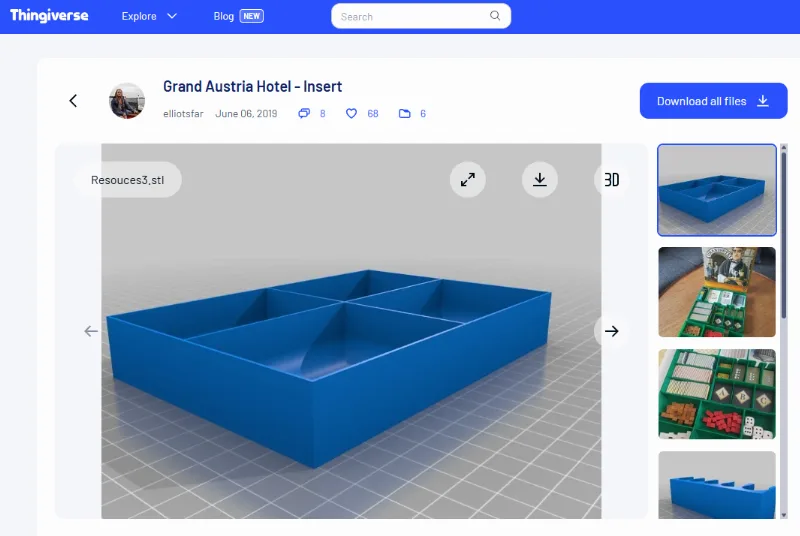Open elliotsfar's profile link
Viewport: 800px width, 536px height.
coord(183,114)
